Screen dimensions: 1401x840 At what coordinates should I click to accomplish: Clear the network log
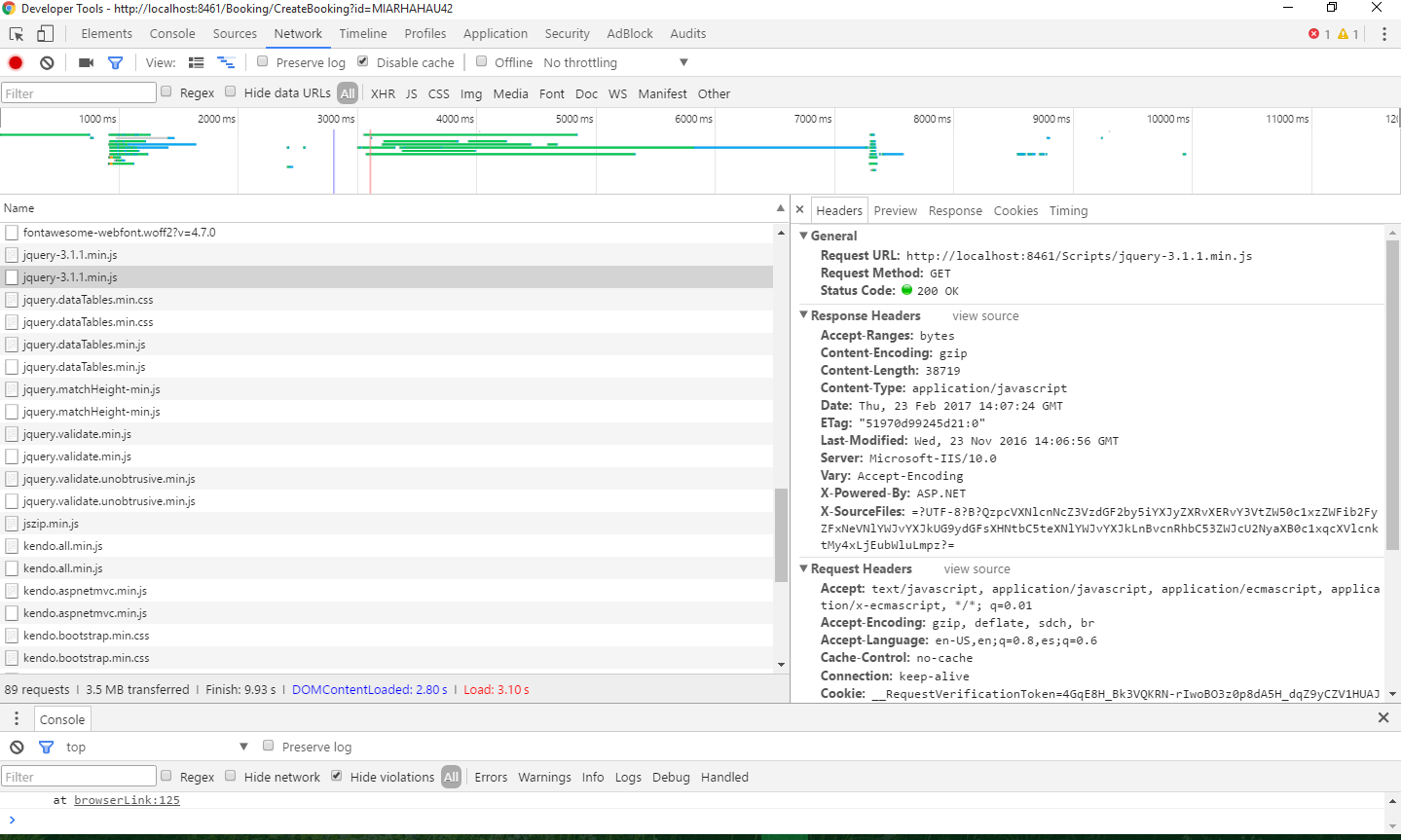point(47,62)
